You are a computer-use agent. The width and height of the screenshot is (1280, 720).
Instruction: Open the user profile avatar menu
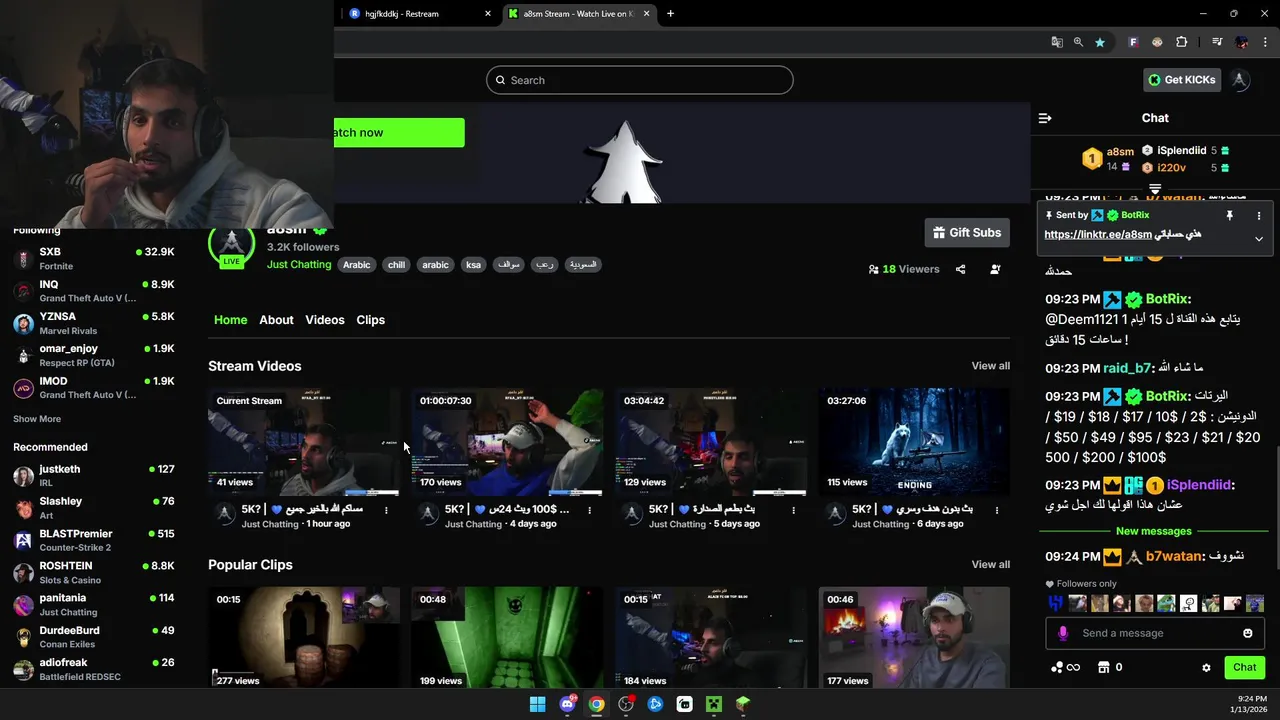tap(1240, 80)
